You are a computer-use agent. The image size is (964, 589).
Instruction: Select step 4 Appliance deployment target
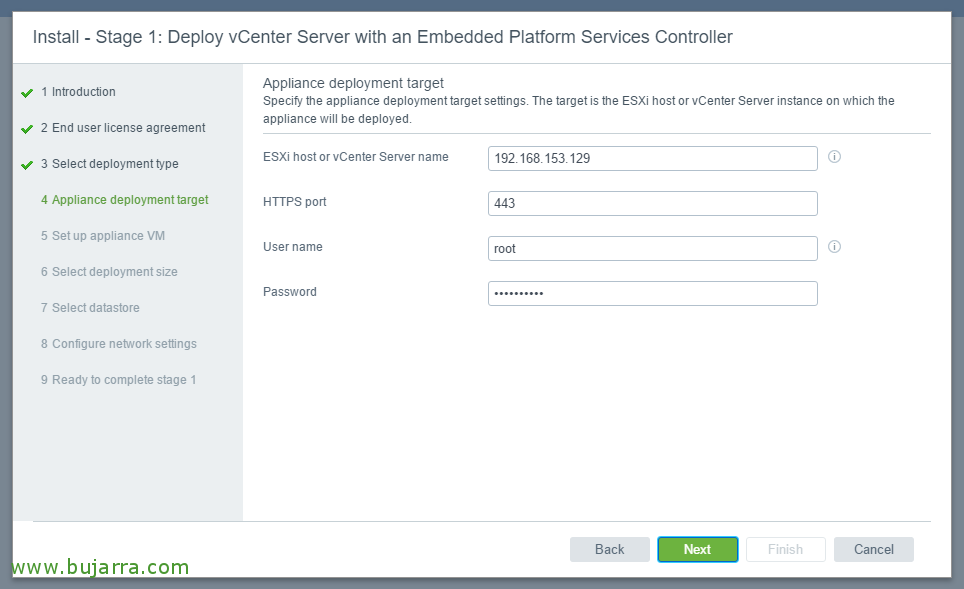[125, 200]
